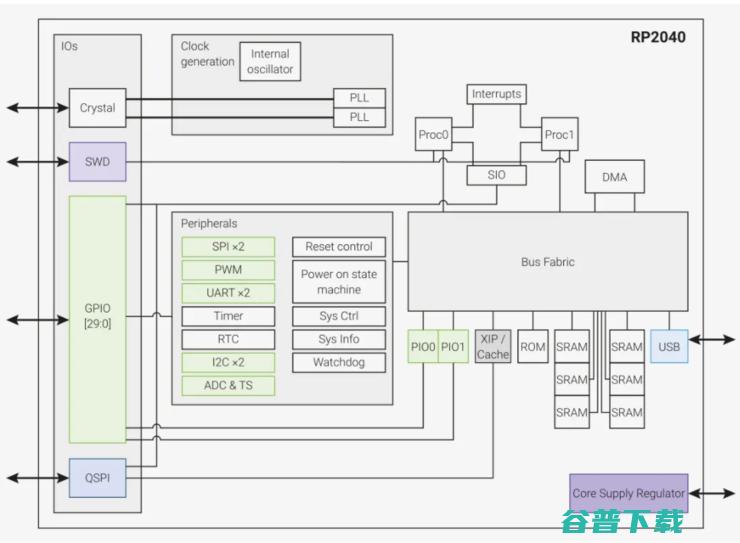Click the Crystal block in IOs
This screenshot has height=543, width=740.
click(x=97, y=108)
